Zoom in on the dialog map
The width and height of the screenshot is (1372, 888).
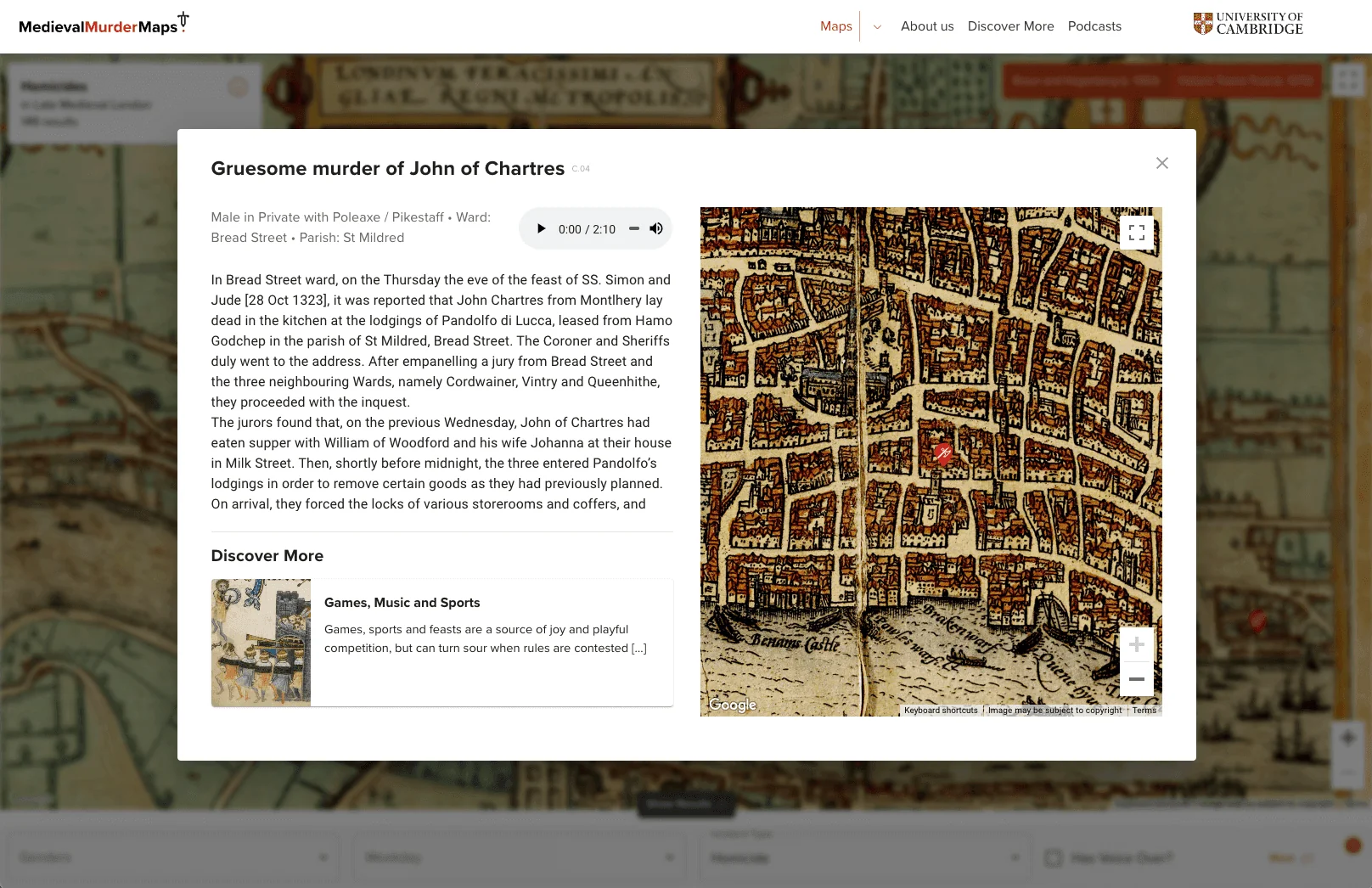[x=1137, y=644]
